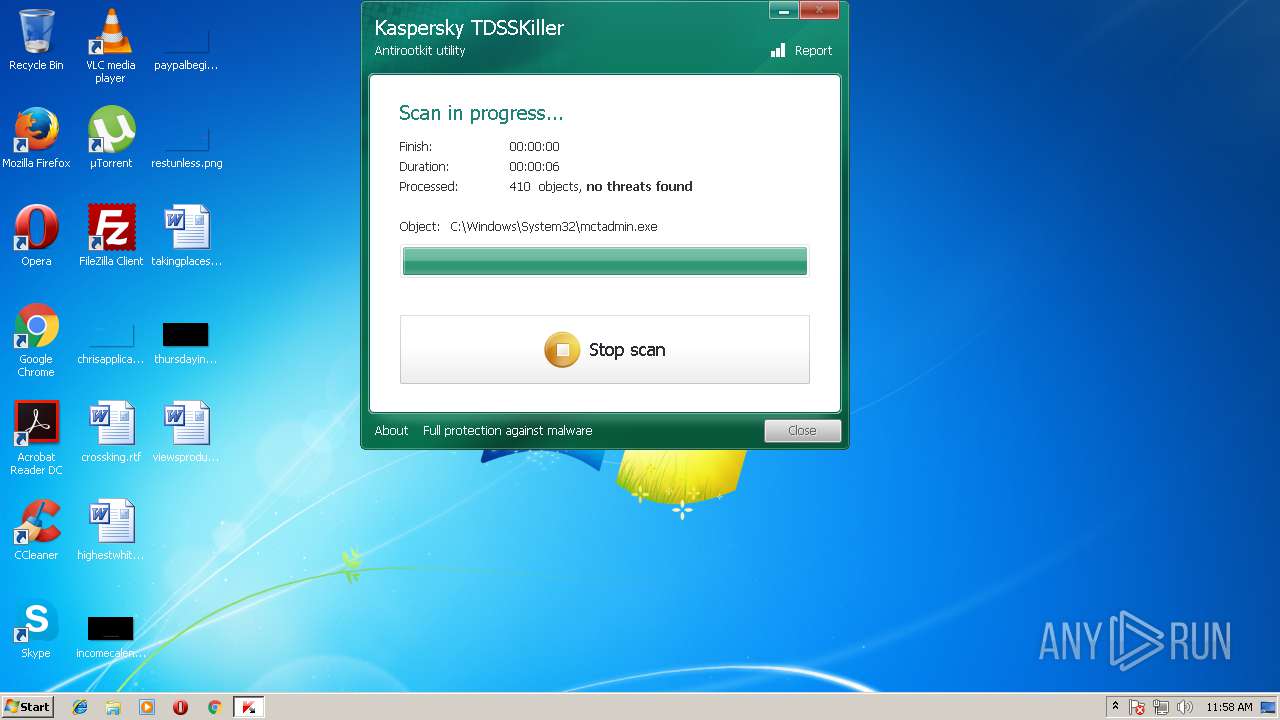Select incomecalen... desktop file
The width and height of the screenshot is (1280, 720).
(111, 635)
